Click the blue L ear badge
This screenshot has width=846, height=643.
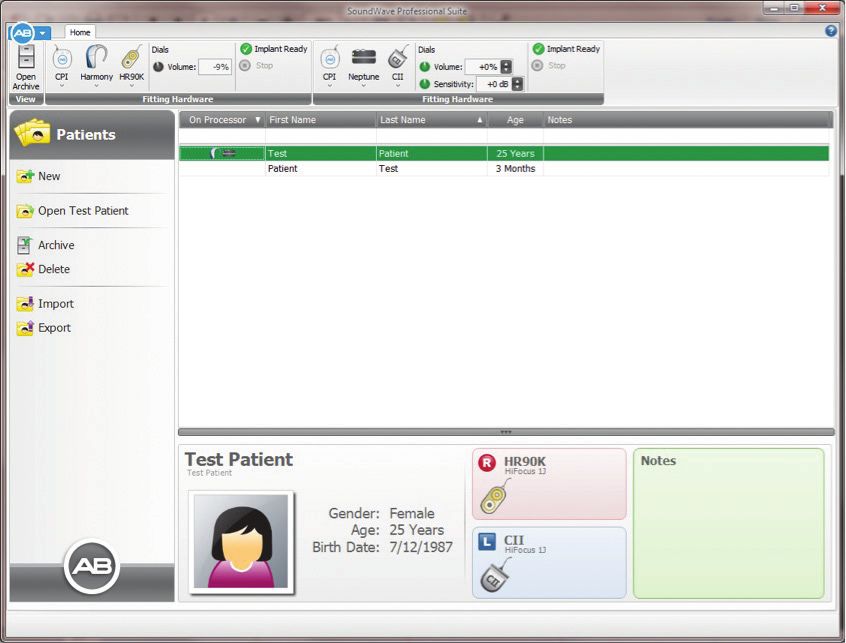click(487, 541)
